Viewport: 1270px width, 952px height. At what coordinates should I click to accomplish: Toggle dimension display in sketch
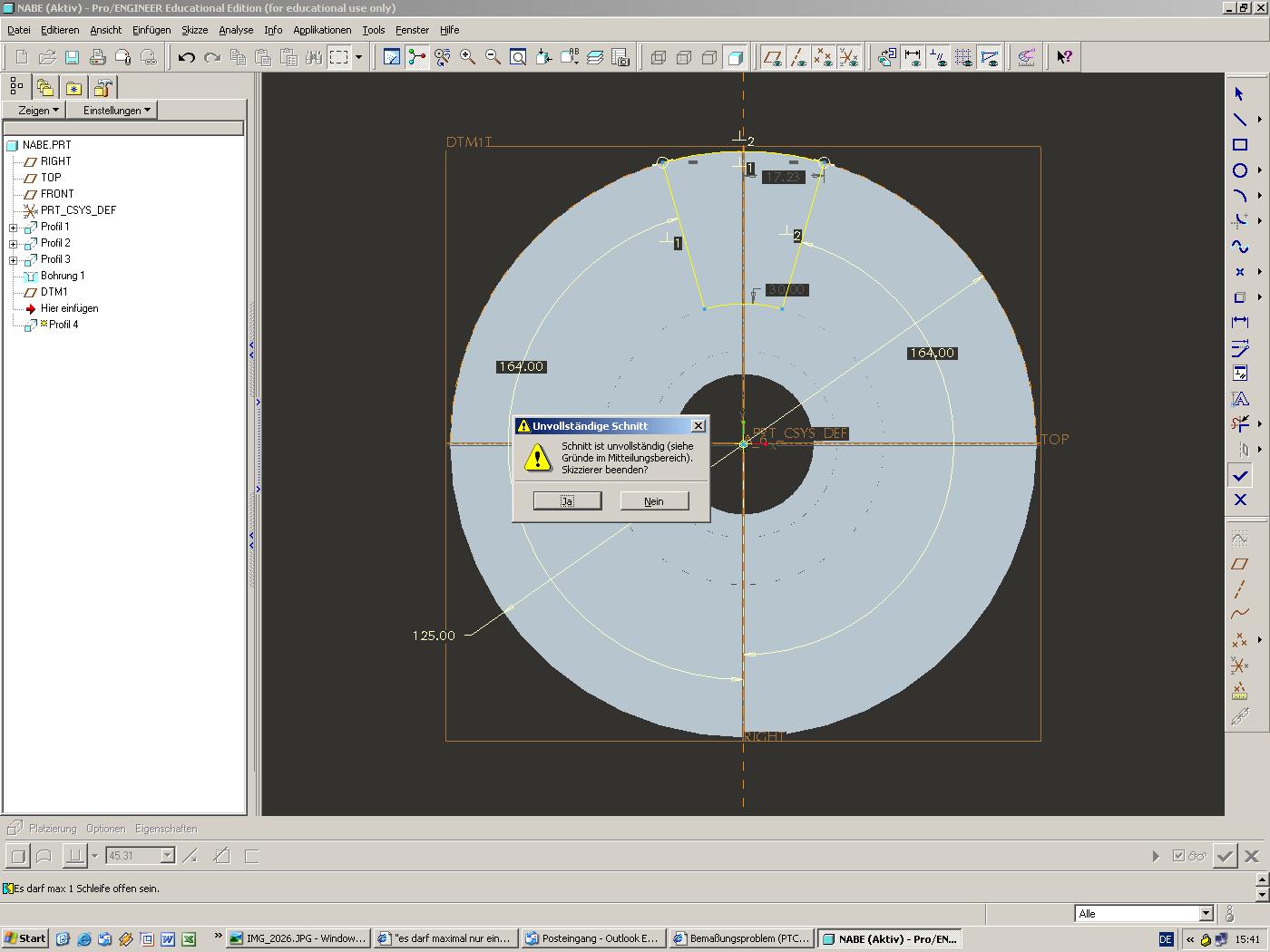(x=913, y=58)
